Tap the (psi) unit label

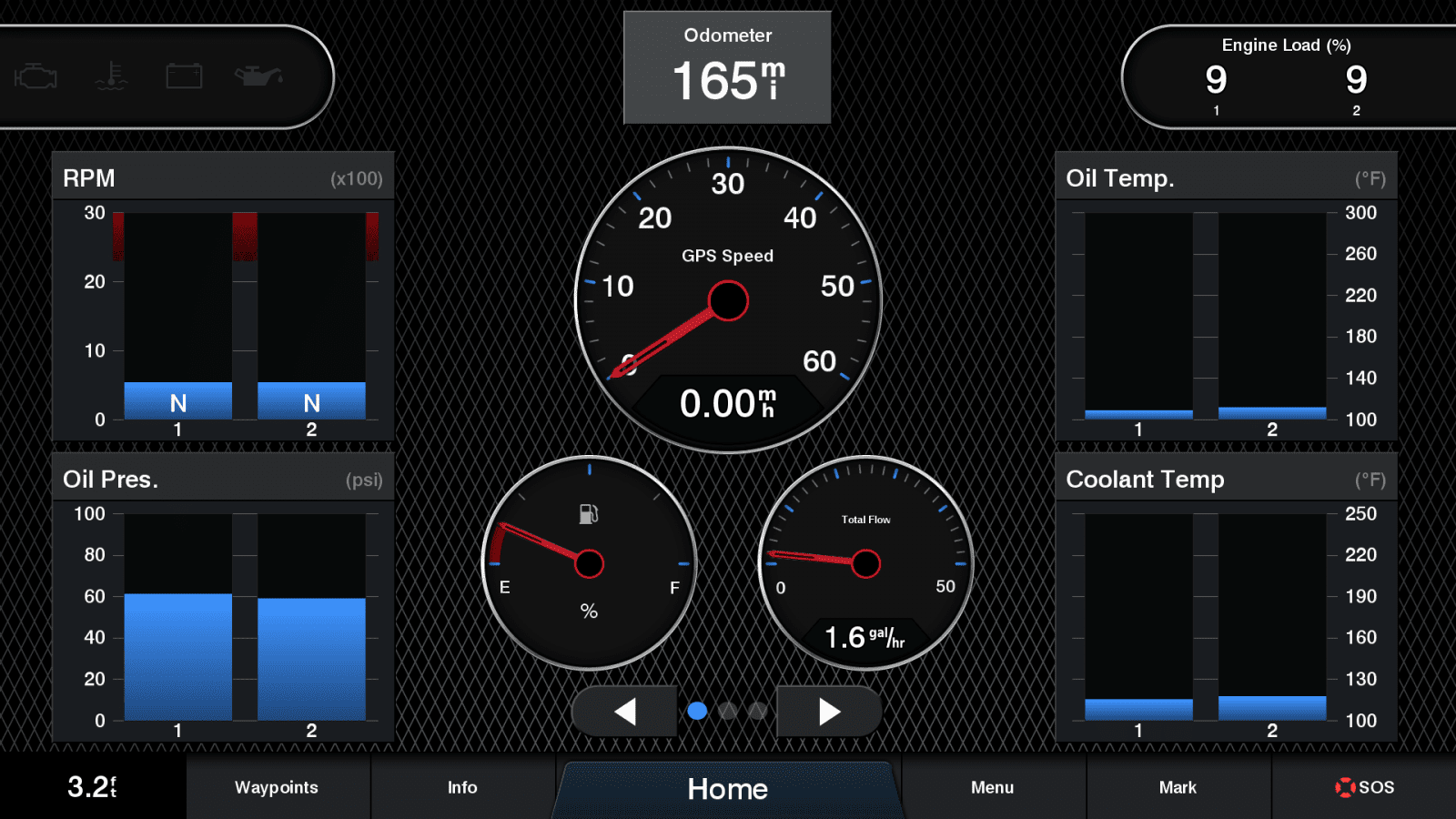[x=364, y=480]
